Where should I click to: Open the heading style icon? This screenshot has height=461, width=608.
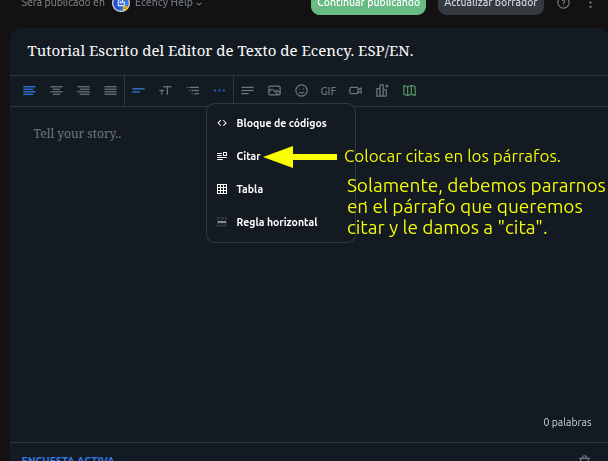[x=138, y=91]
